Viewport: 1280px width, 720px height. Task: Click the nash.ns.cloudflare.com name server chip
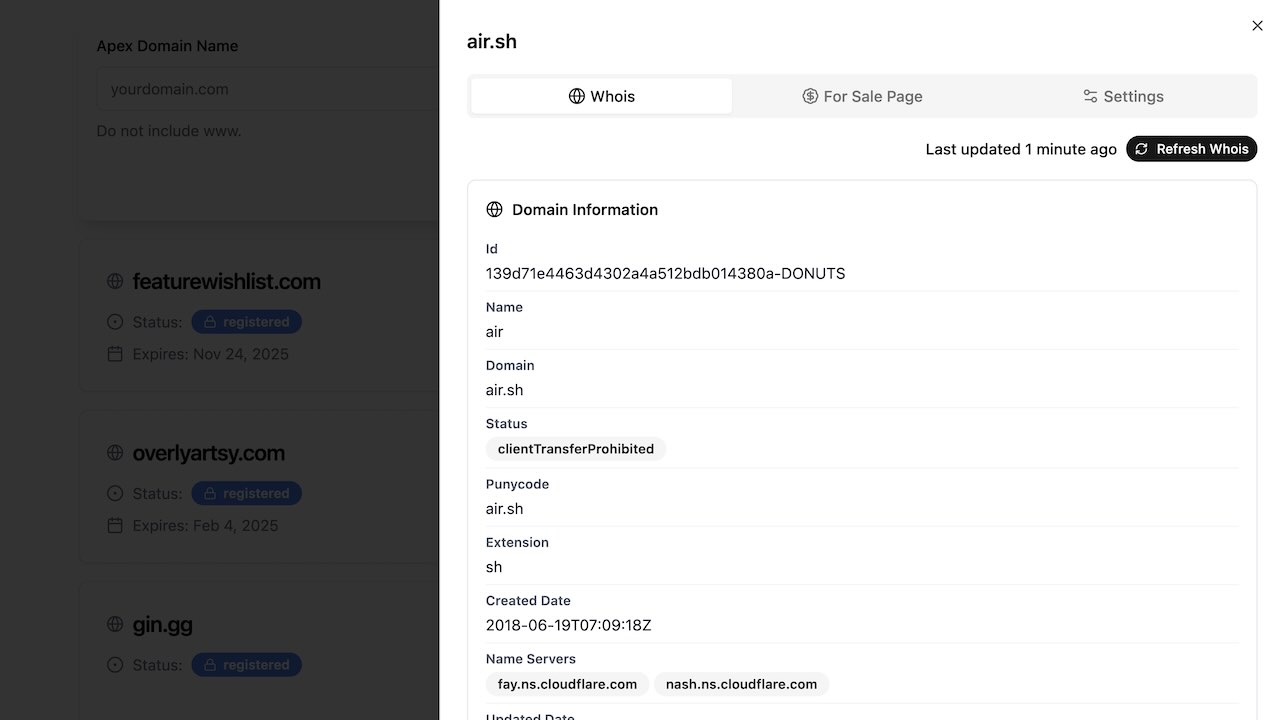click(x=741, y=684)
